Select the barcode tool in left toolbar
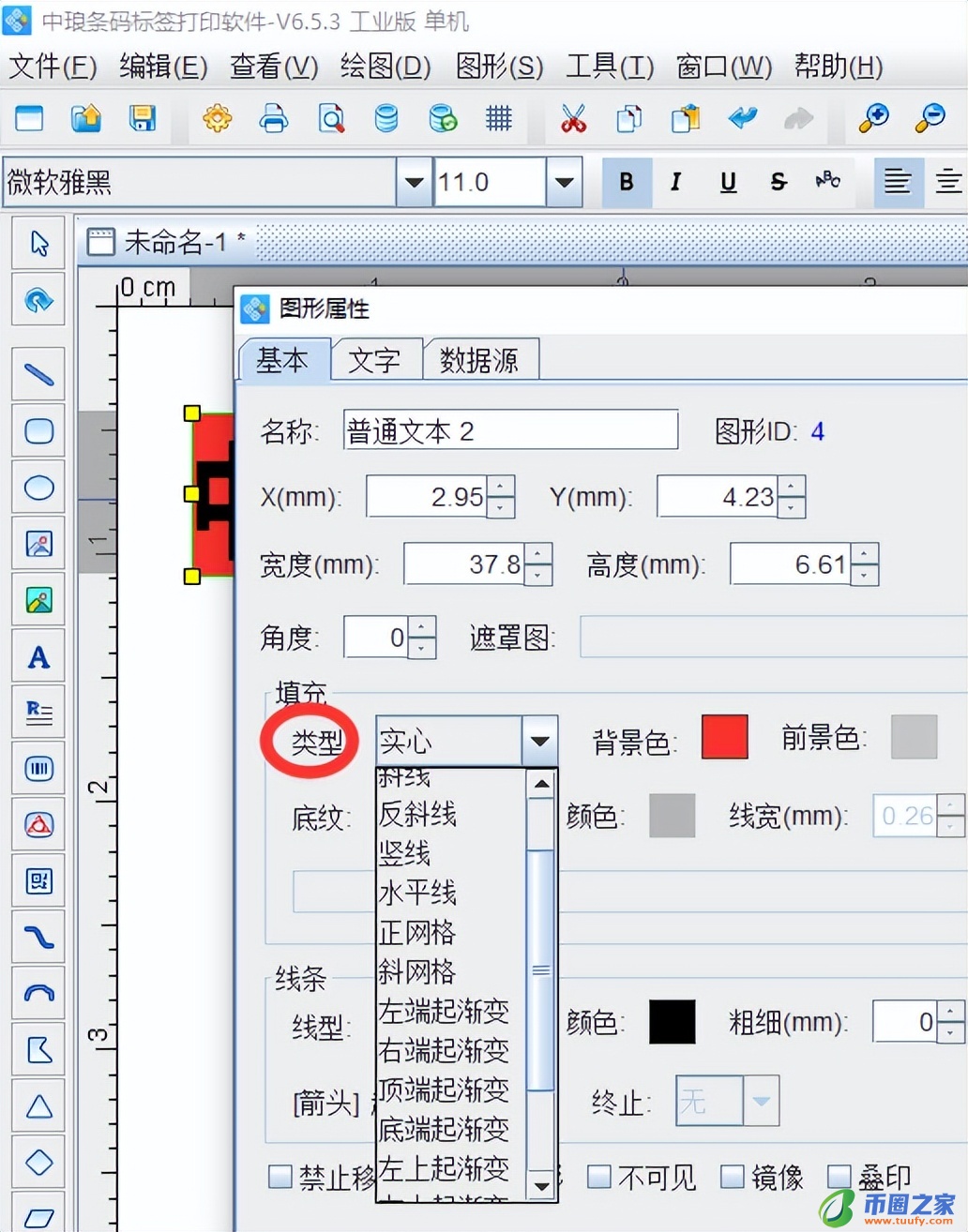The image size is (968, 1232). coord(38,769)
